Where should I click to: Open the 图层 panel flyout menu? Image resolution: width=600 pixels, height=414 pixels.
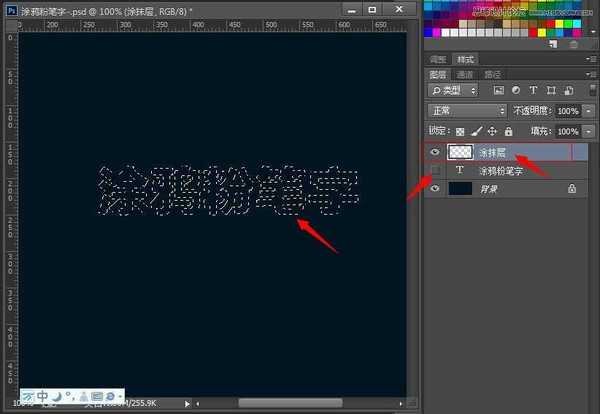(590, 74)
